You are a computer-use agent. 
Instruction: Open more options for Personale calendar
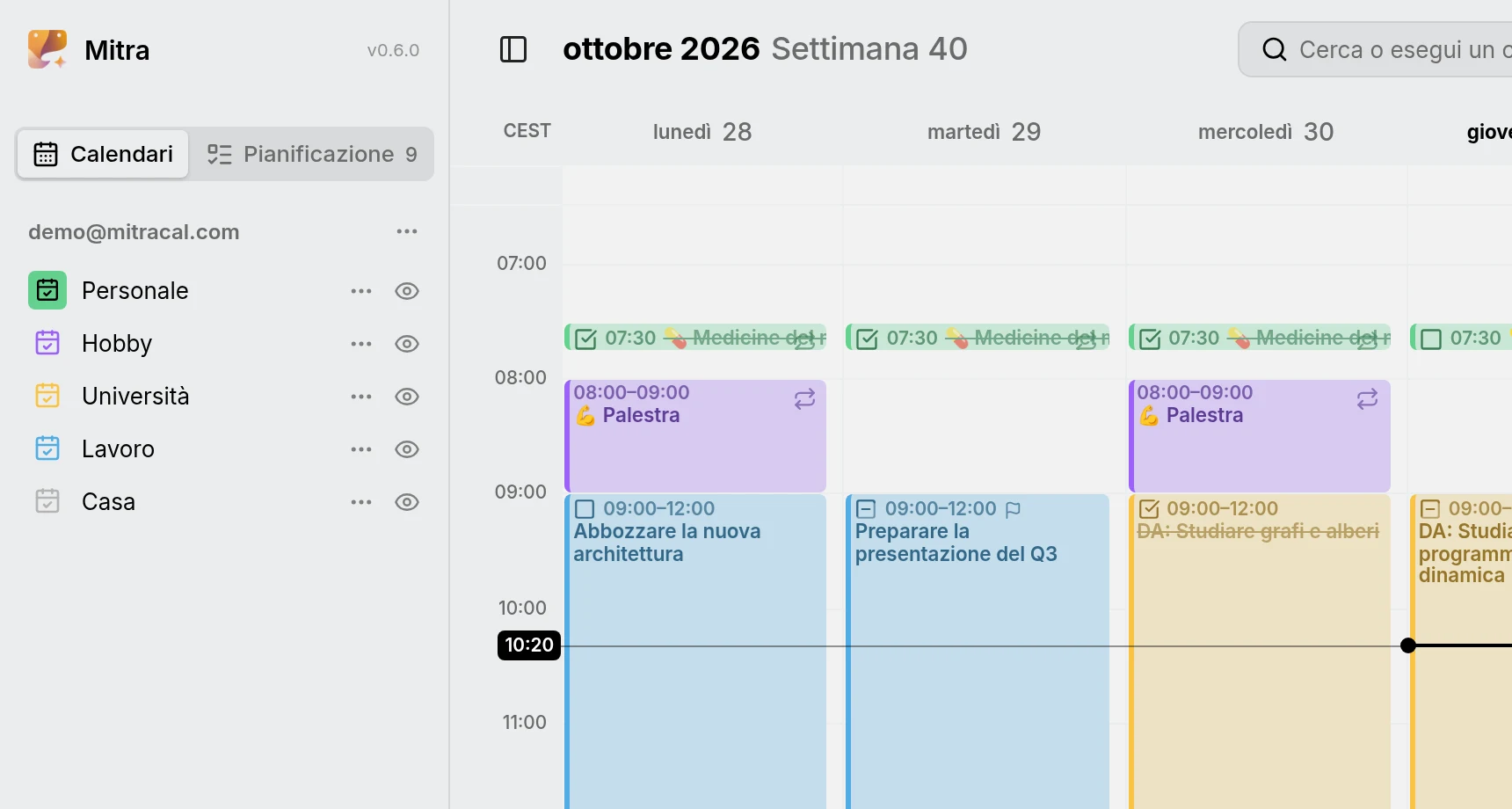[361, 291]
